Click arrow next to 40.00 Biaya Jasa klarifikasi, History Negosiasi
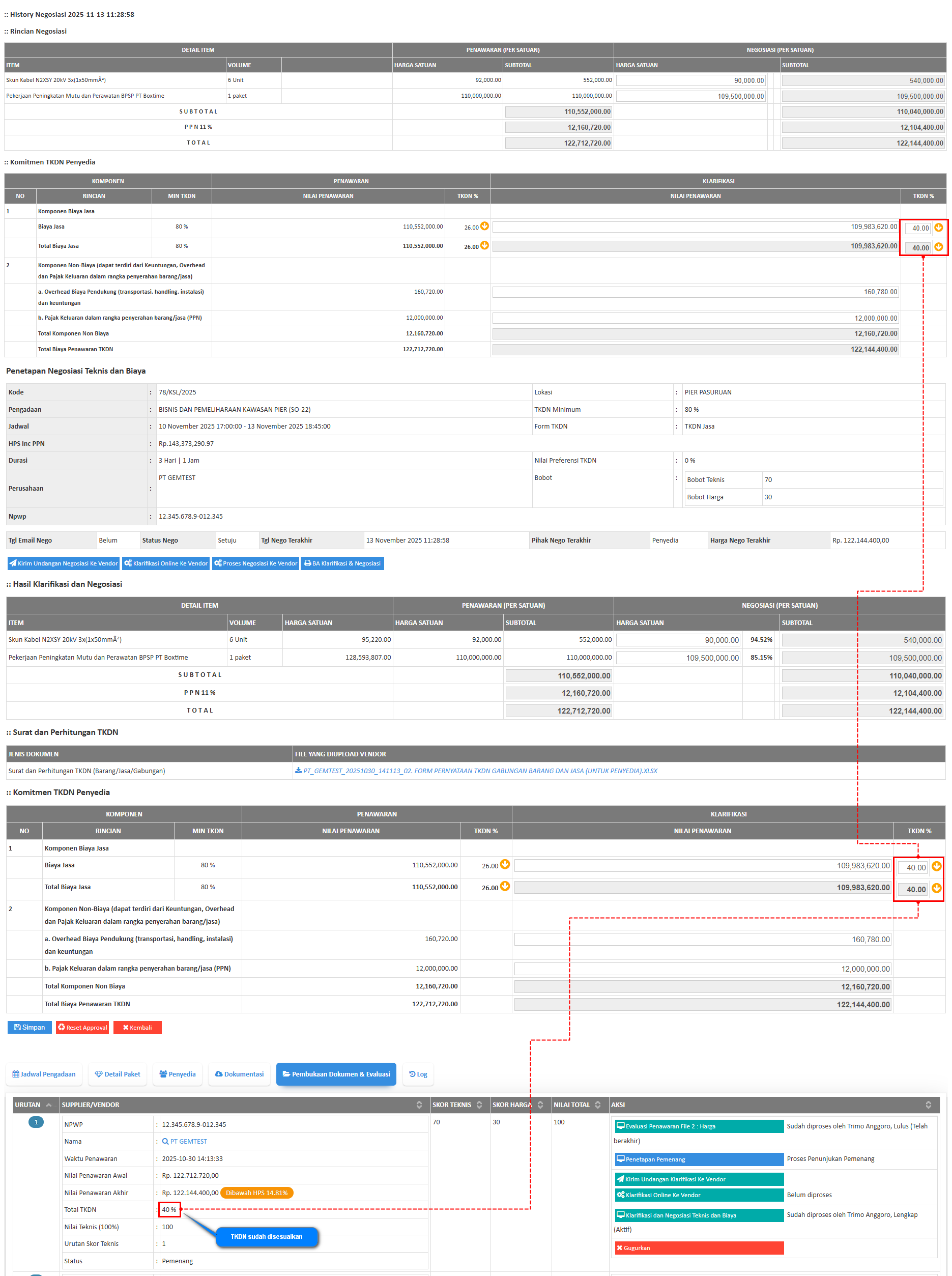Viewport: 952px width, 1276px height. coord(939,227)
